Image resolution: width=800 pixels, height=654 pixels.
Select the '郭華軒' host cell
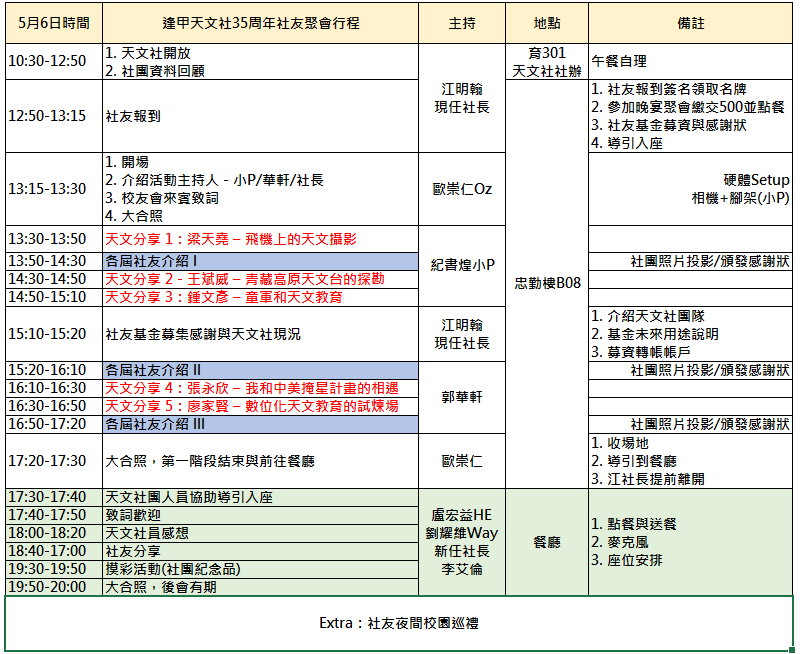(462, 397)
